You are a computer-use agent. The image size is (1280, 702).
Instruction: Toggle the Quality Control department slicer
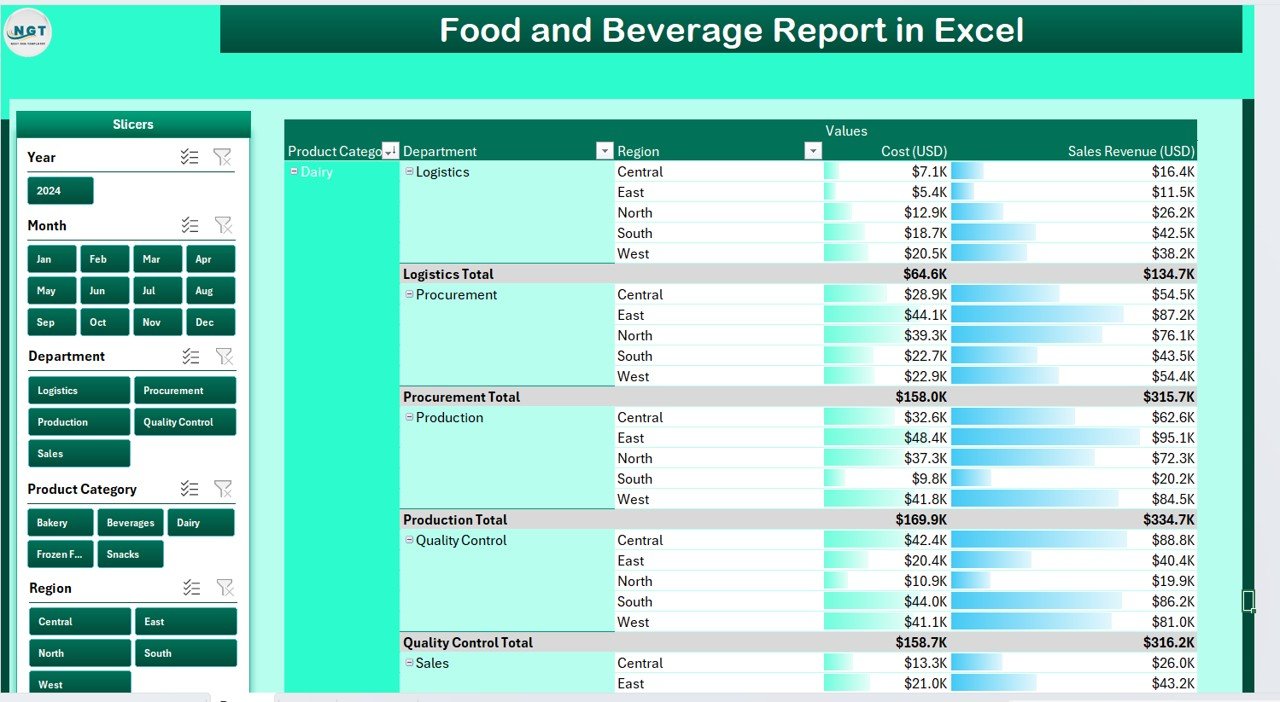185,422
